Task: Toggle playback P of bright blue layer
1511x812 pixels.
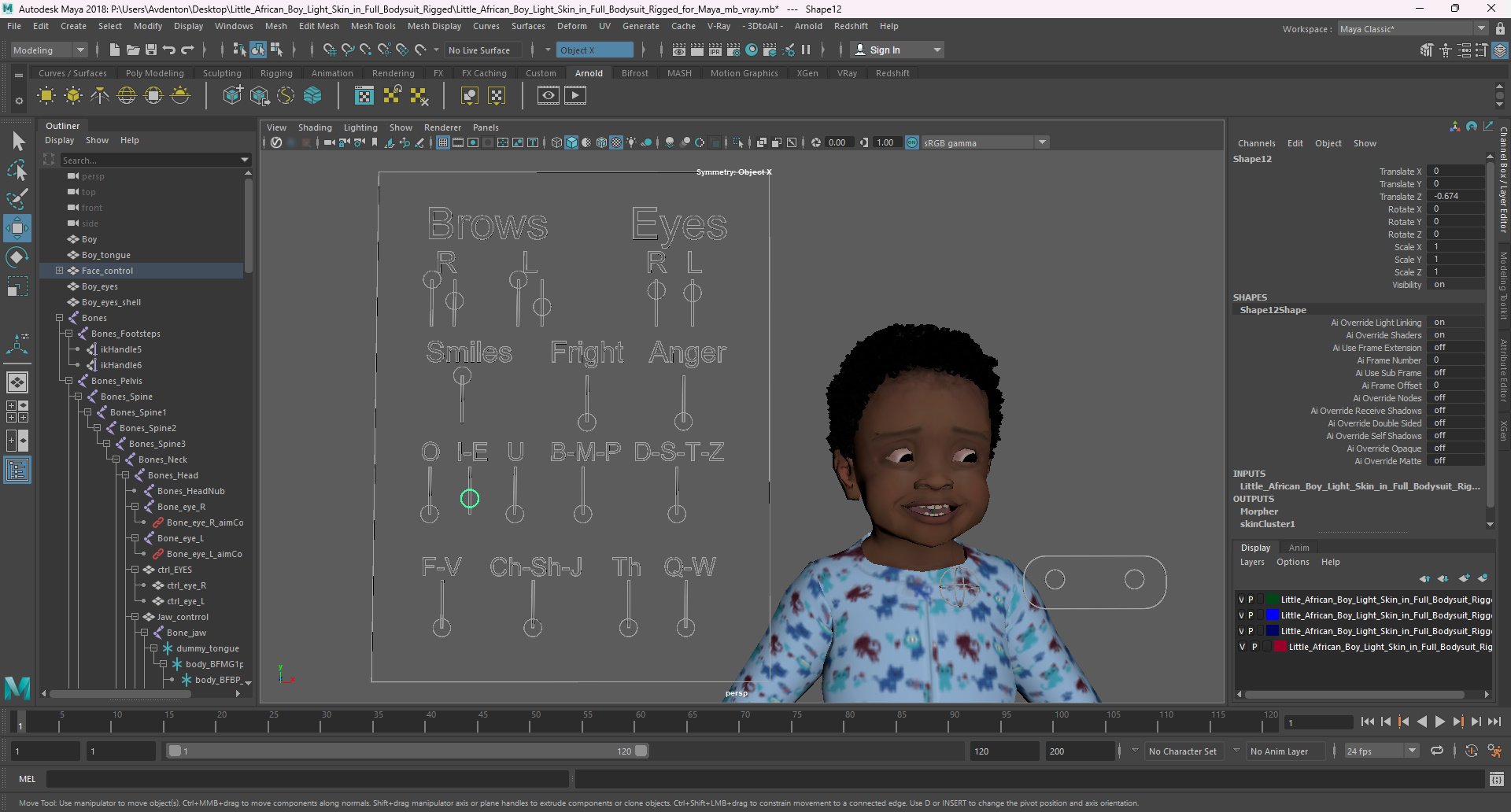Action: [x=1251, y=615]
